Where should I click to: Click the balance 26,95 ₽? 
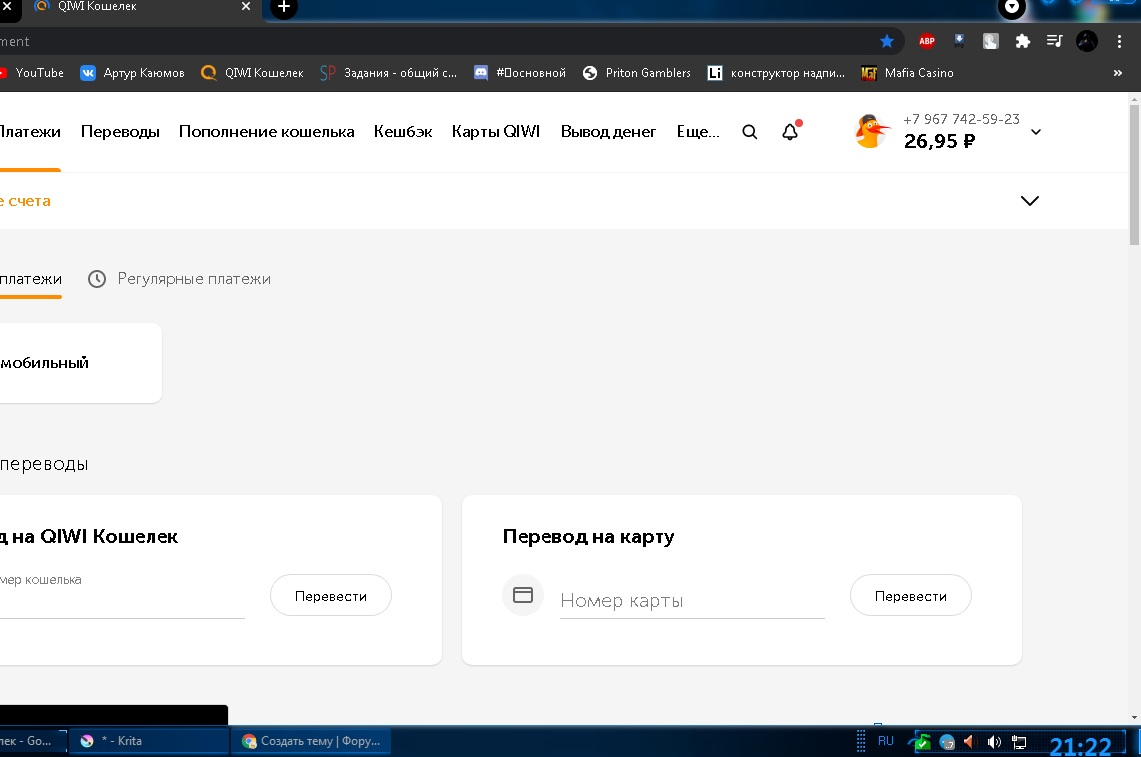click(x=939, y=141)
